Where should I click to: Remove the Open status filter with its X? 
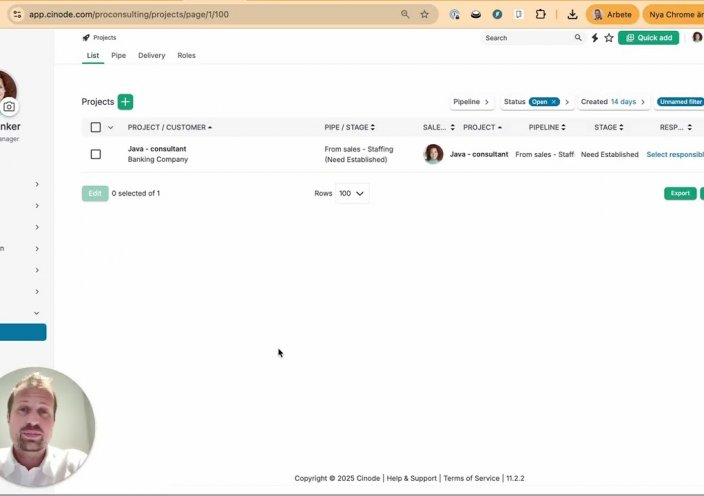[x=554, y=102]
